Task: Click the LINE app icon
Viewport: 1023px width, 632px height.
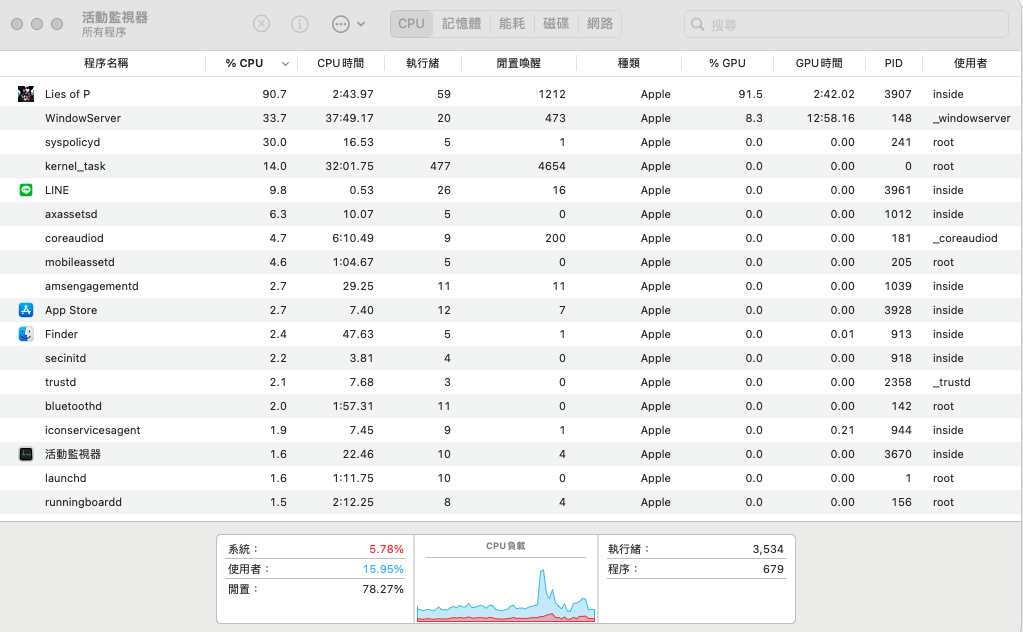Action: (x=26, y=190)
